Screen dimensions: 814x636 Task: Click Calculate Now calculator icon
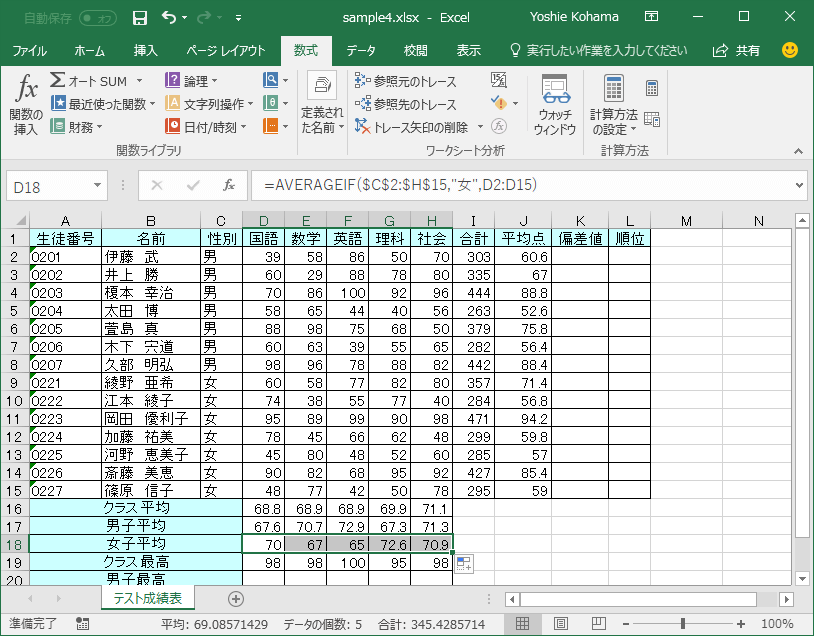[652, 88]
